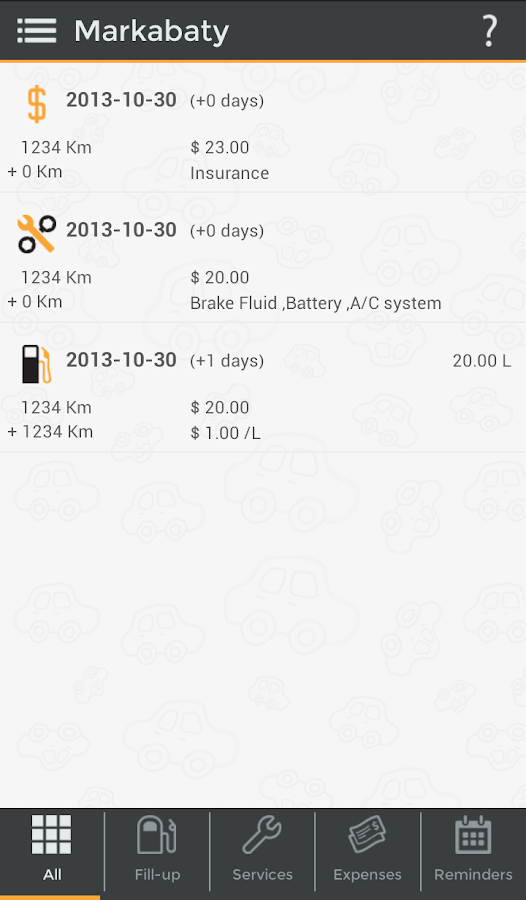Click the wrench and nuts service icon
526x900 pixels.
point(37,234)
